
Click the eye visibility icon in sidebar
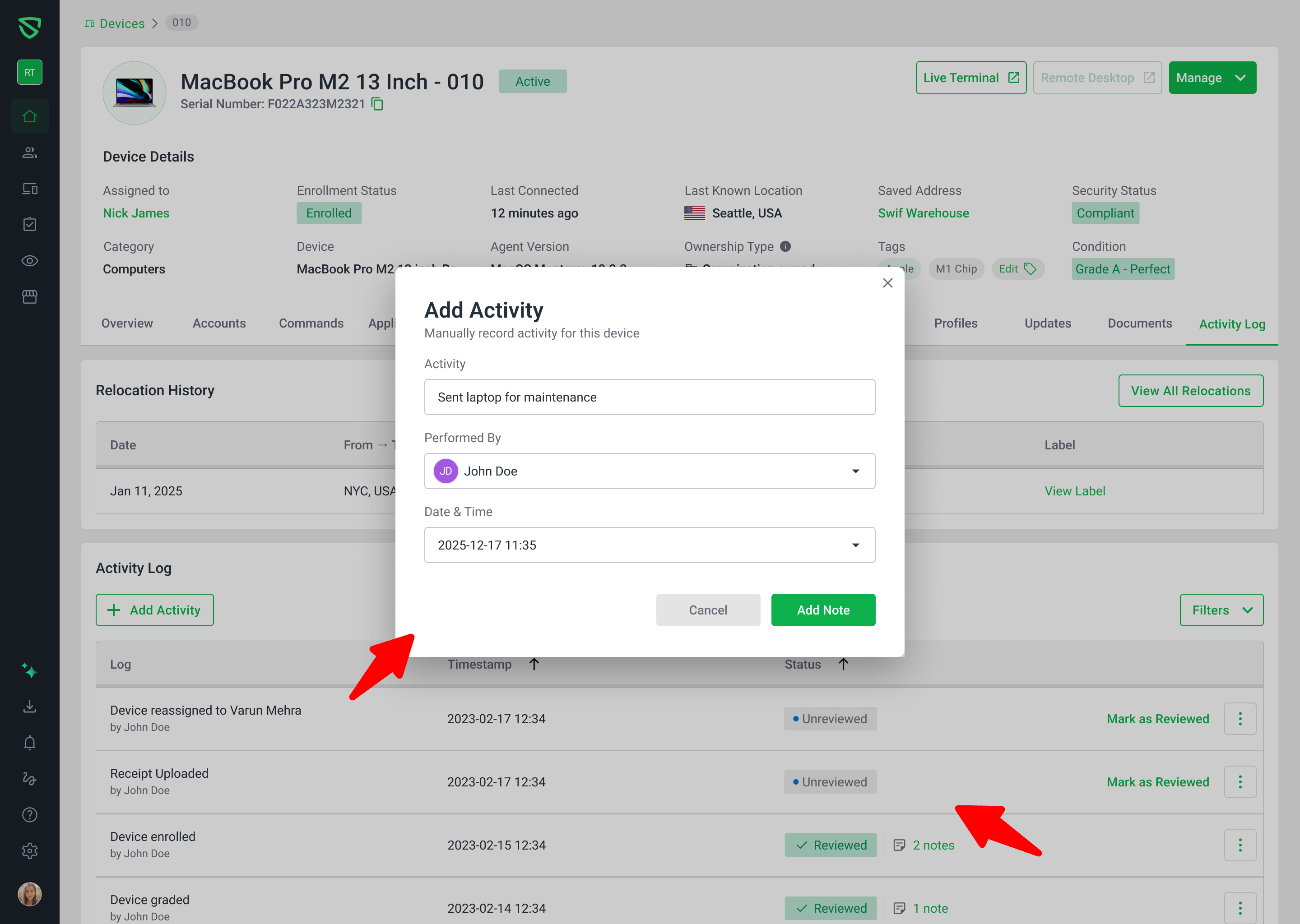pos(30,261)
